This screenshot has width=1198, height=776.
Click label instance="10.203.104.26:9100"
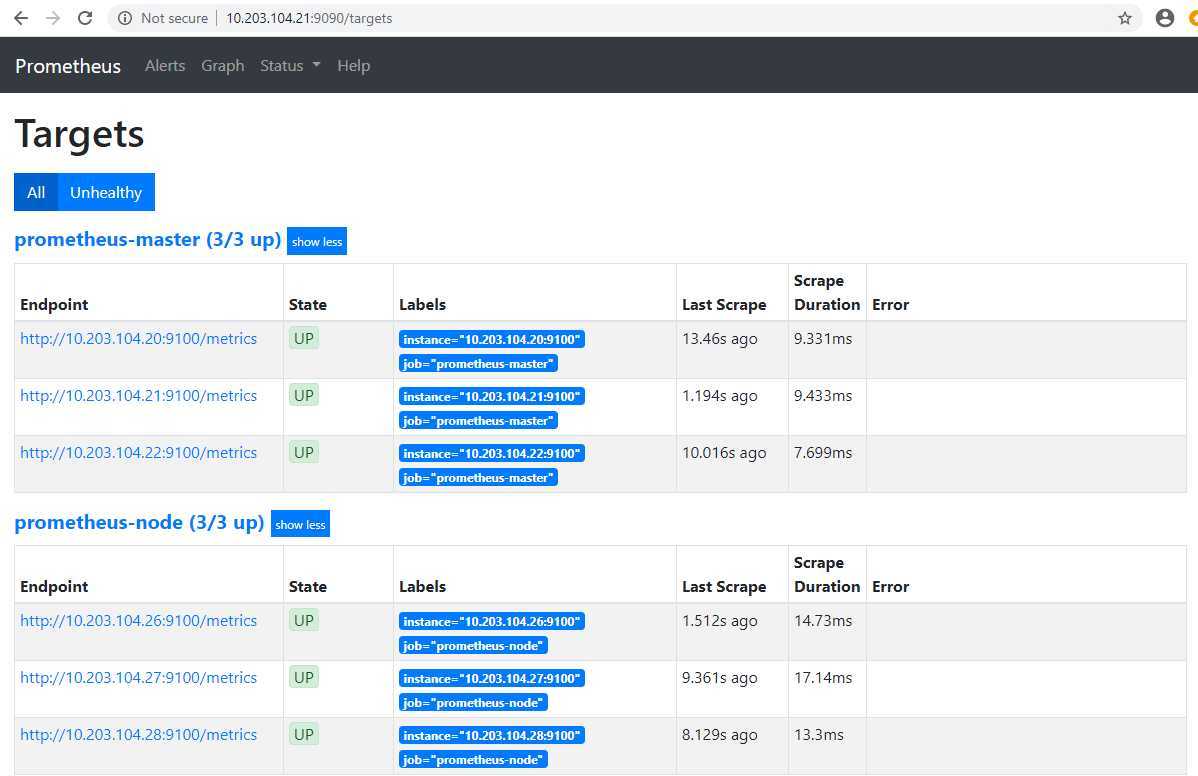[492, 621]
